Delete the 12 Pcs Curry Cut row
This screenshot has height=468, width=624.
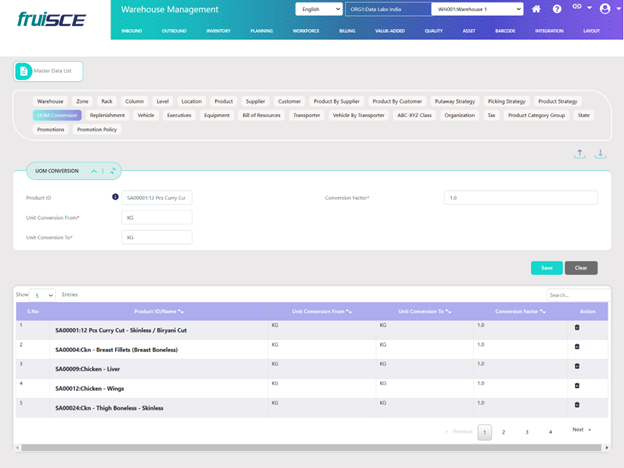click(576, 327)
